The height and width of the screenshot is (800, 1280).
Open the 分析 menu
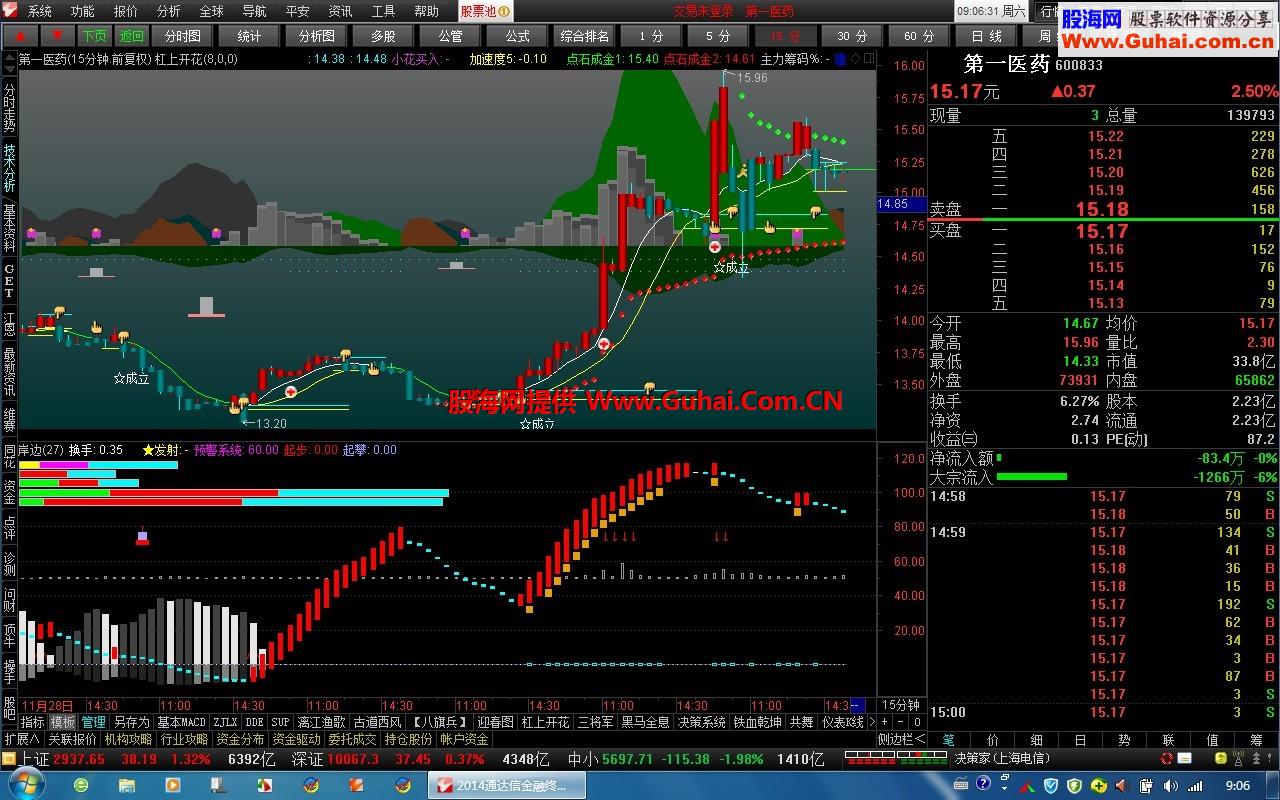click(x=168, y=11)
